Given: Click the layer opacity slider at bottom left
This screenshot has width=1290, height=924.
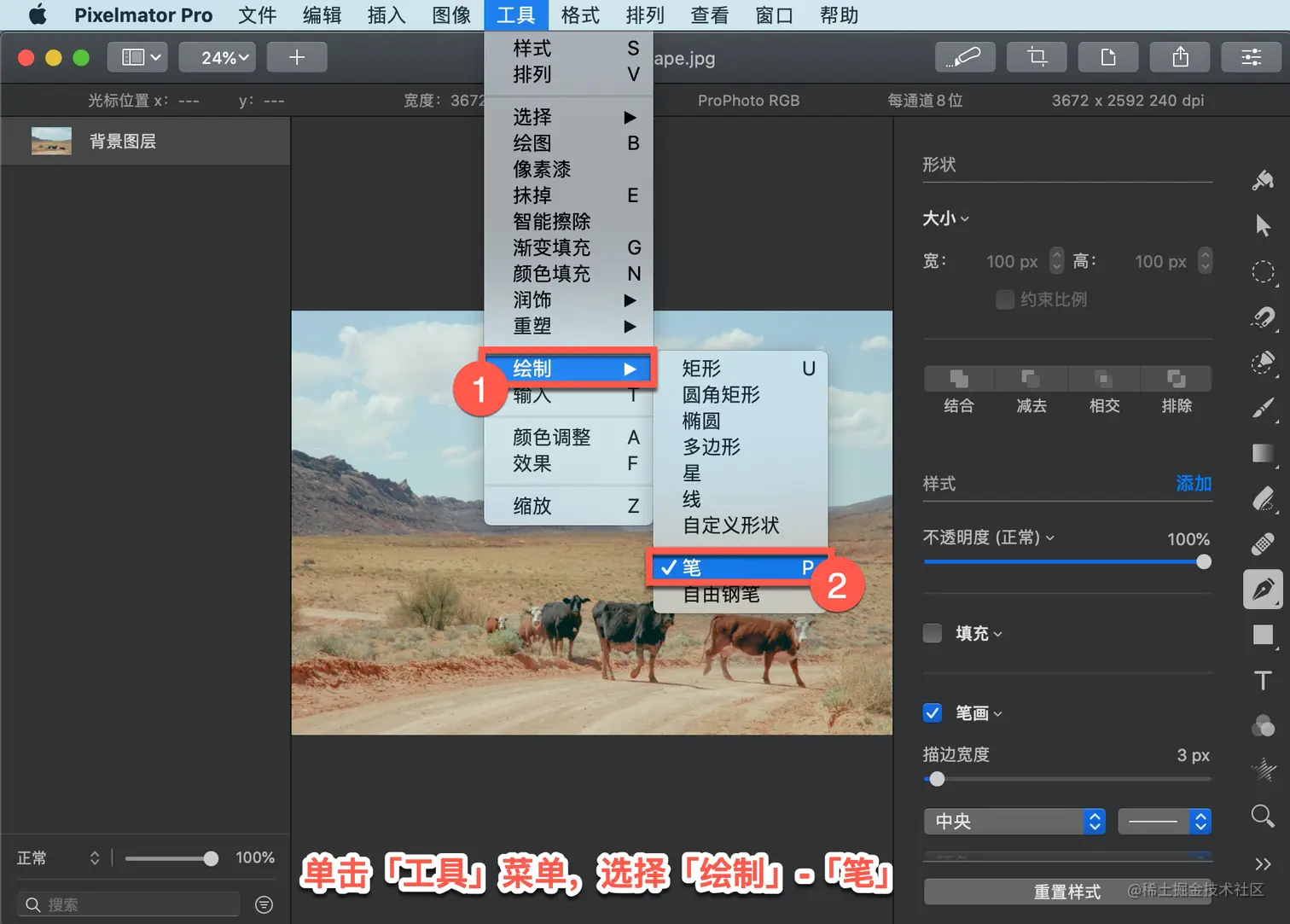Looking at the screenshot, I should [x=171, y=858].
